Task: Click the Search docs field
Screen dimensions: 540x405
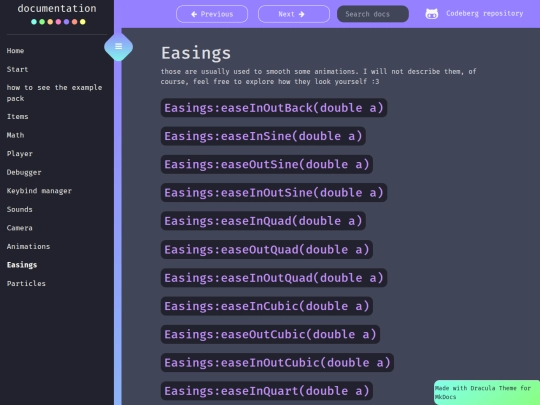Action: click(x=373, y=14)
